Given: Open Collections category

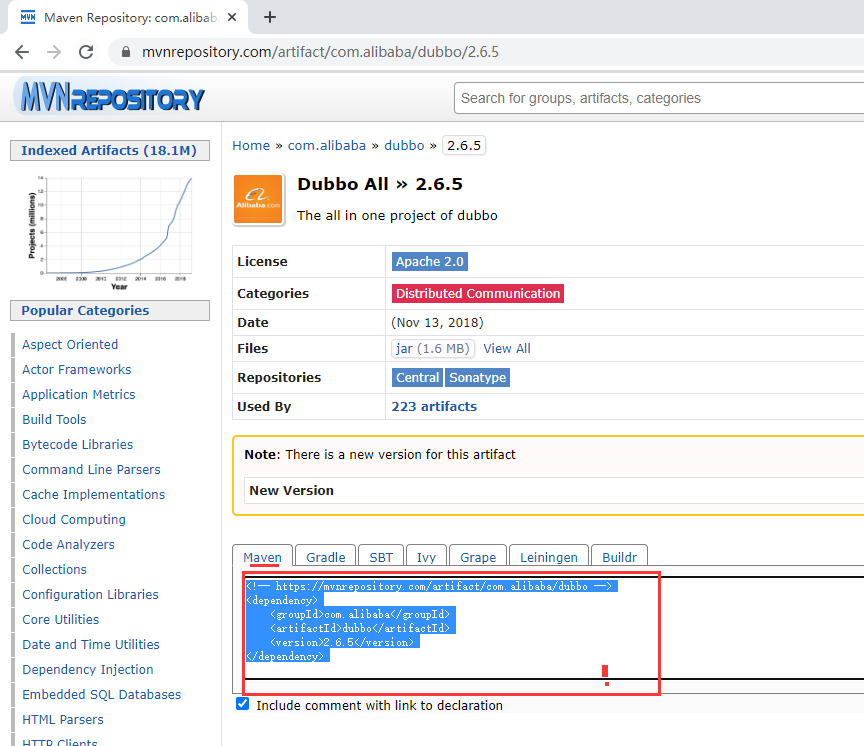Looking at the screenshot, I should click(55, 569).
